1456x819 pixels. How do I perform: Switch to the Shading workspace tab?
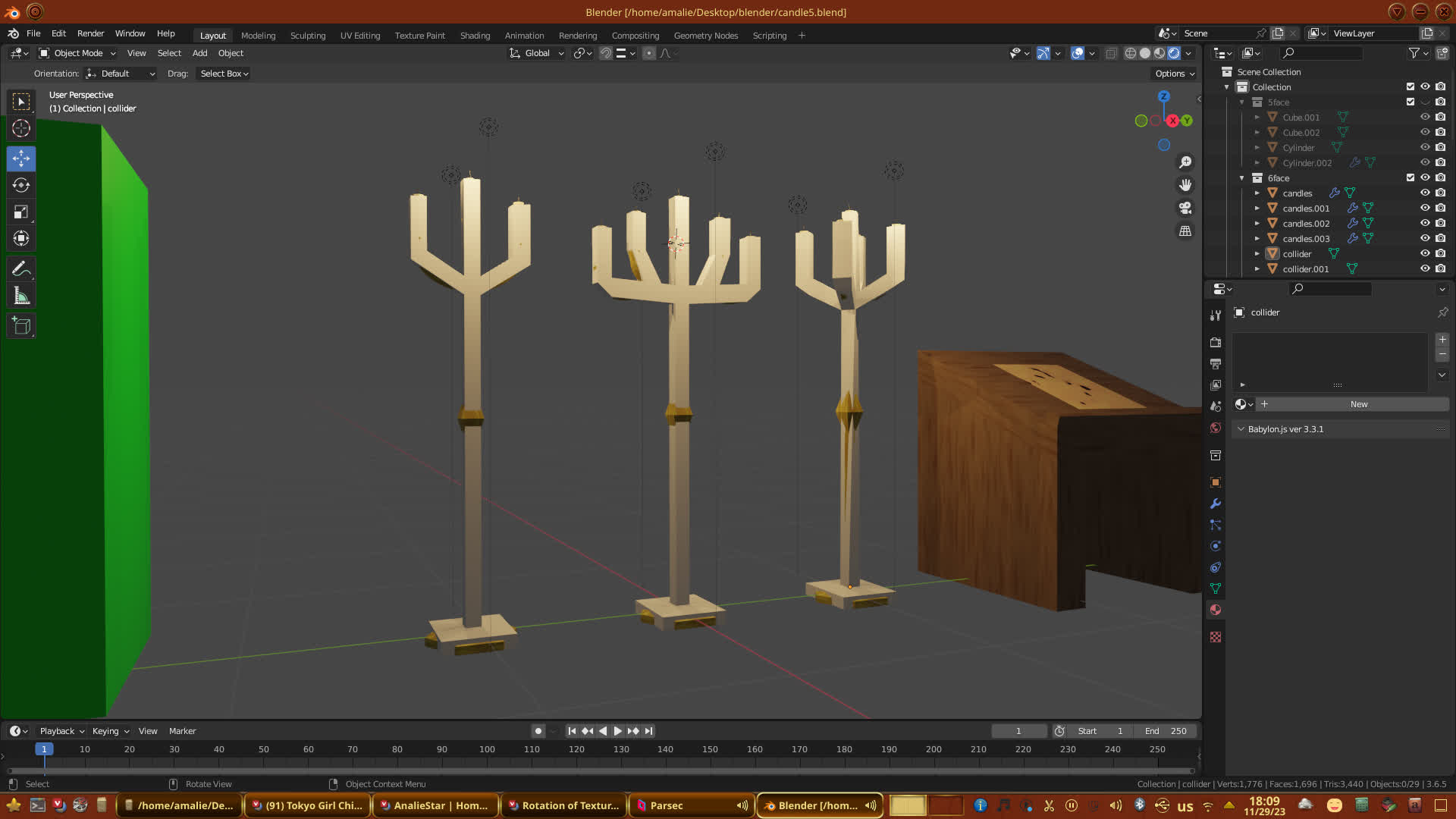475,36
